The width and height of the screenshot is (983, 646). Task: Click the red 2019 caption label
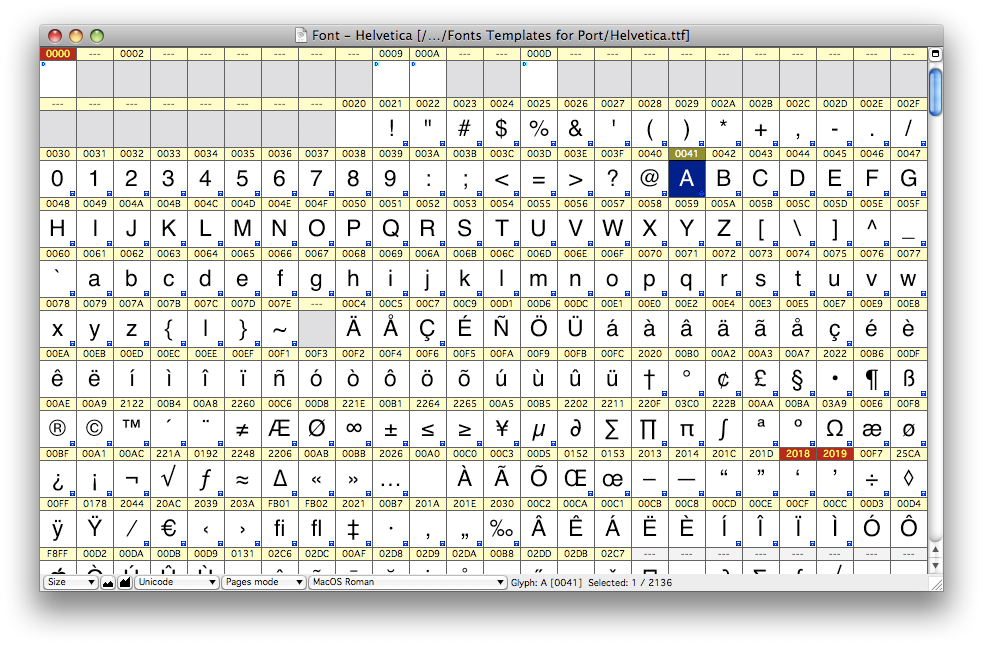click(x=834, y=453)
